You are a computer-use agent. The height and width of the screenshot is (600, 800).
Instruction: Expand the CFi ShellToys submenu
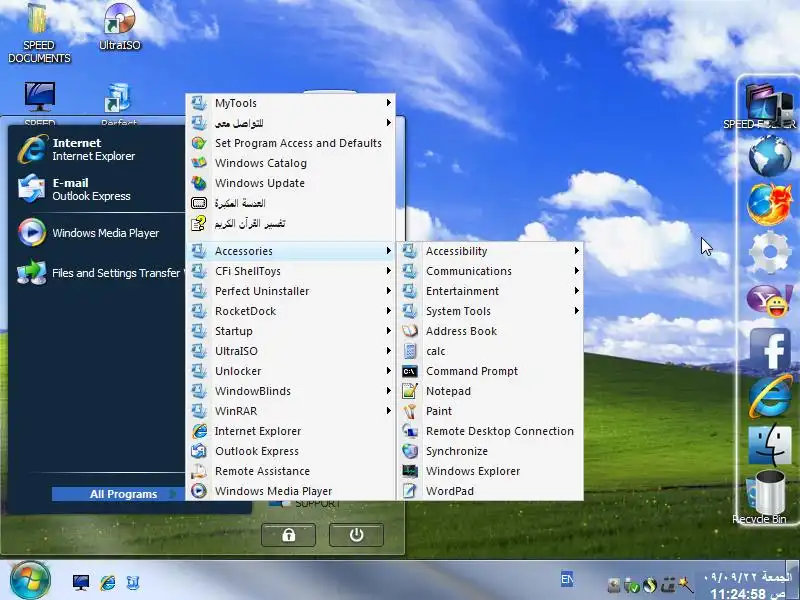[291, 271]
